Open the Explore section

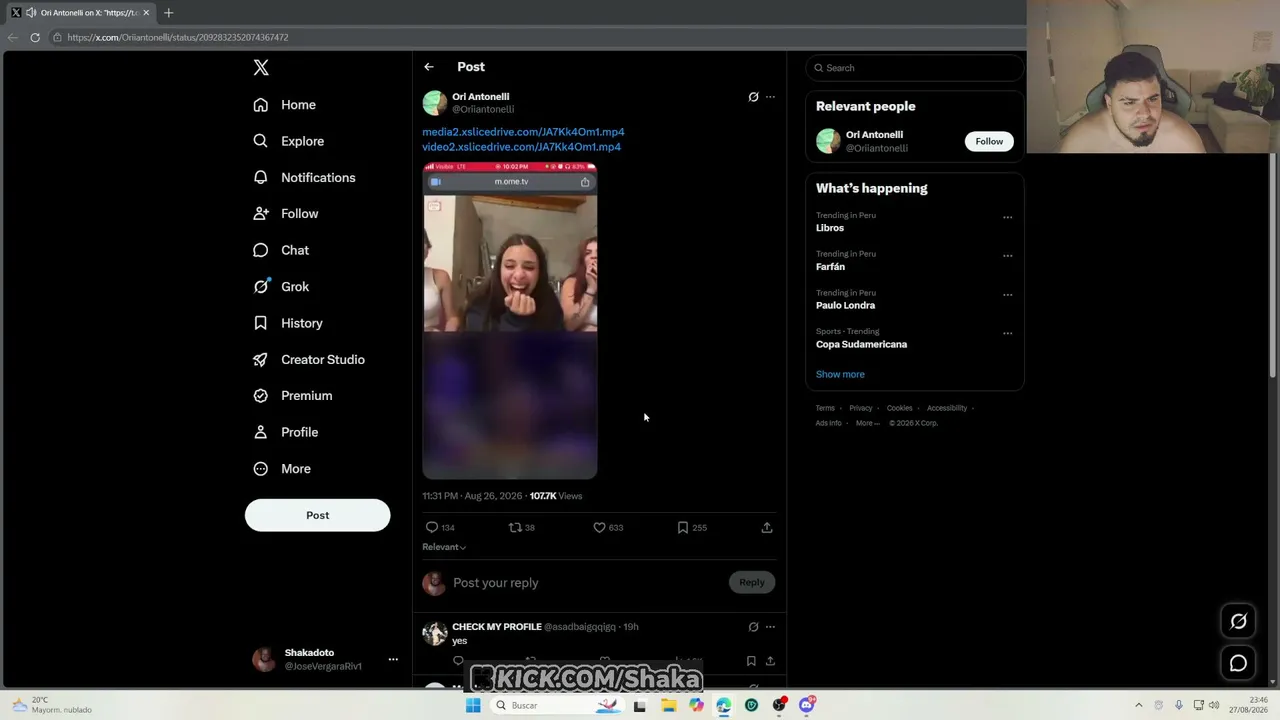(289, 141)
